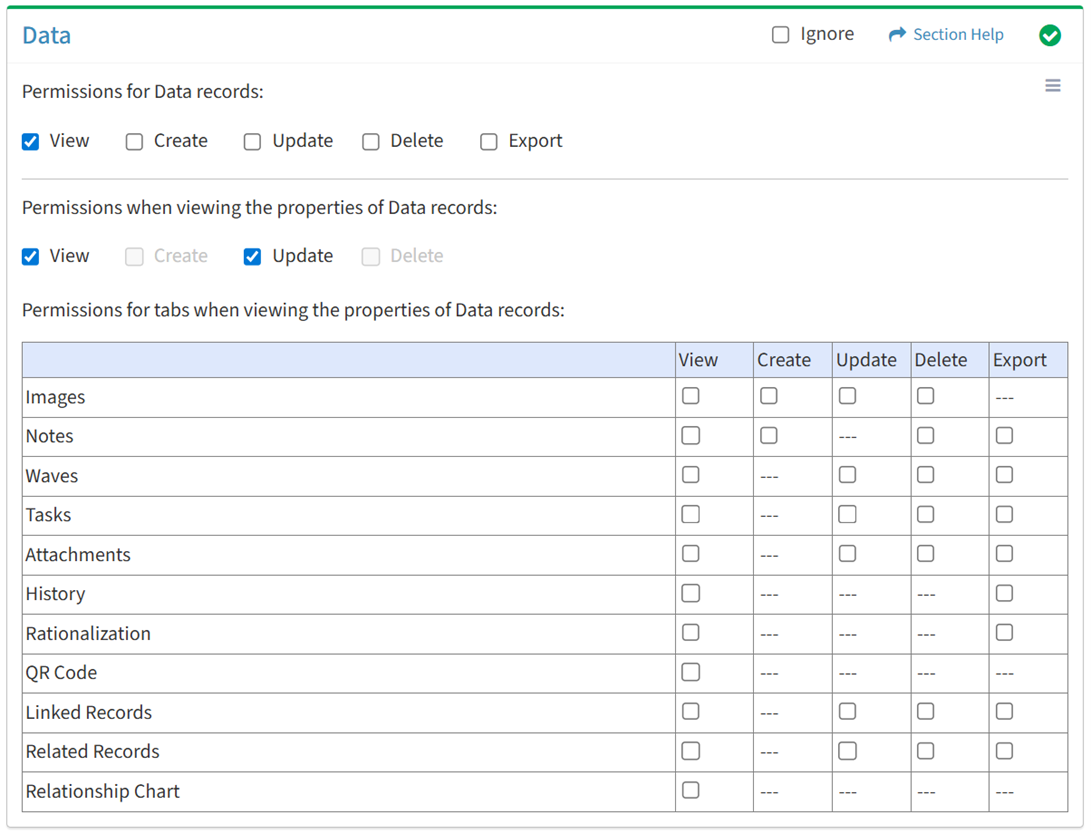
Task: Click the Section Help arrow icon
Action: (x=896, y=35)
